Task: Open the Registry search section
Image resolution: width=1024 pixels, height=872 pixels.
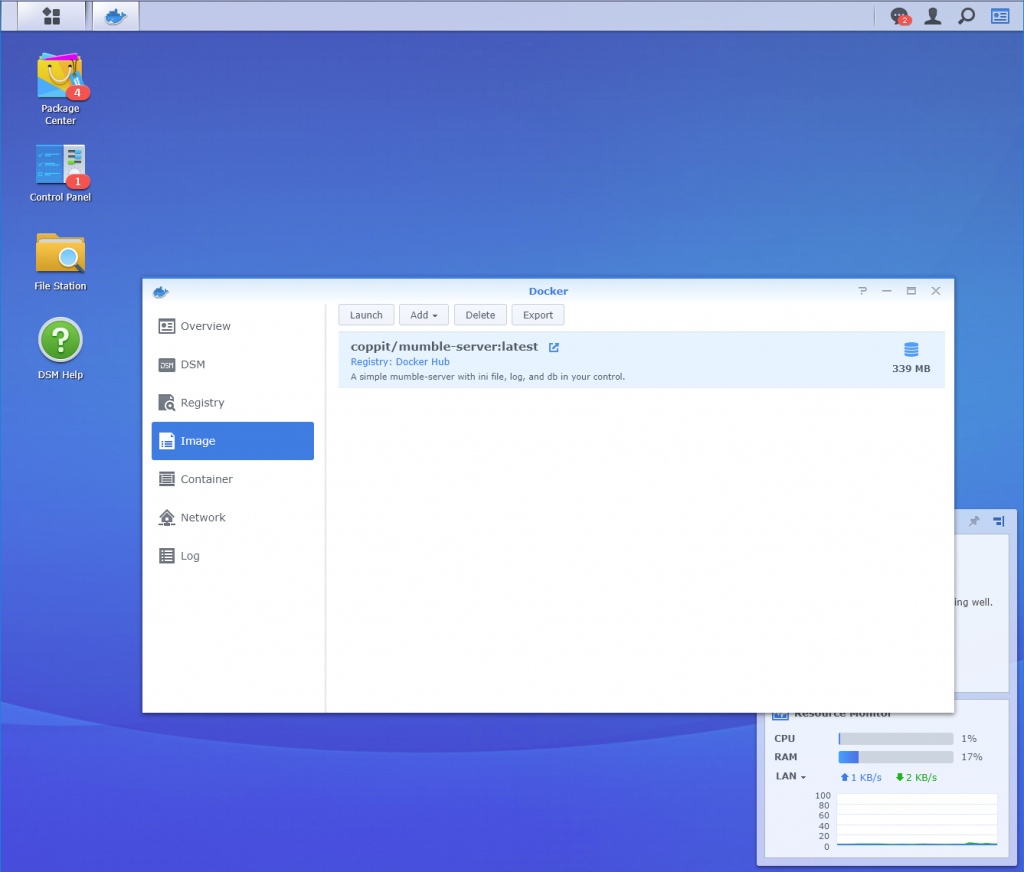Action: click(x=200, y=402)
